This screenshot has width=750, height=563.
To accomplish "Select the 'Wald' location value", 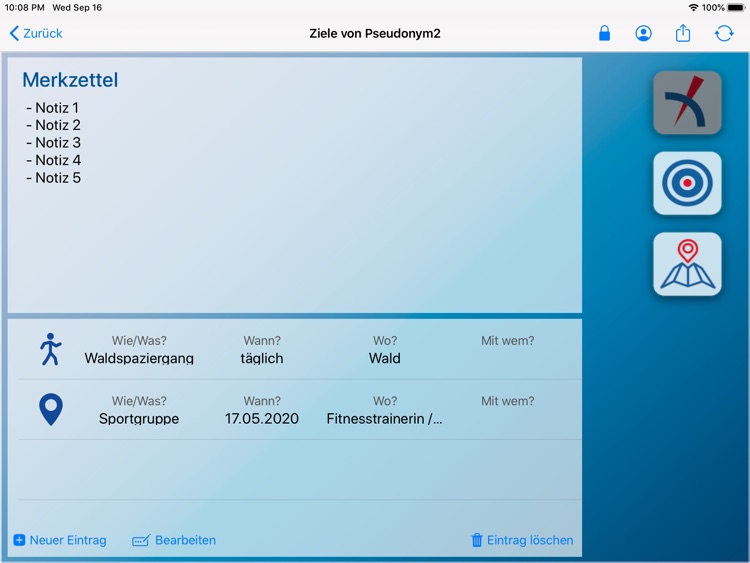I will 385,358.
